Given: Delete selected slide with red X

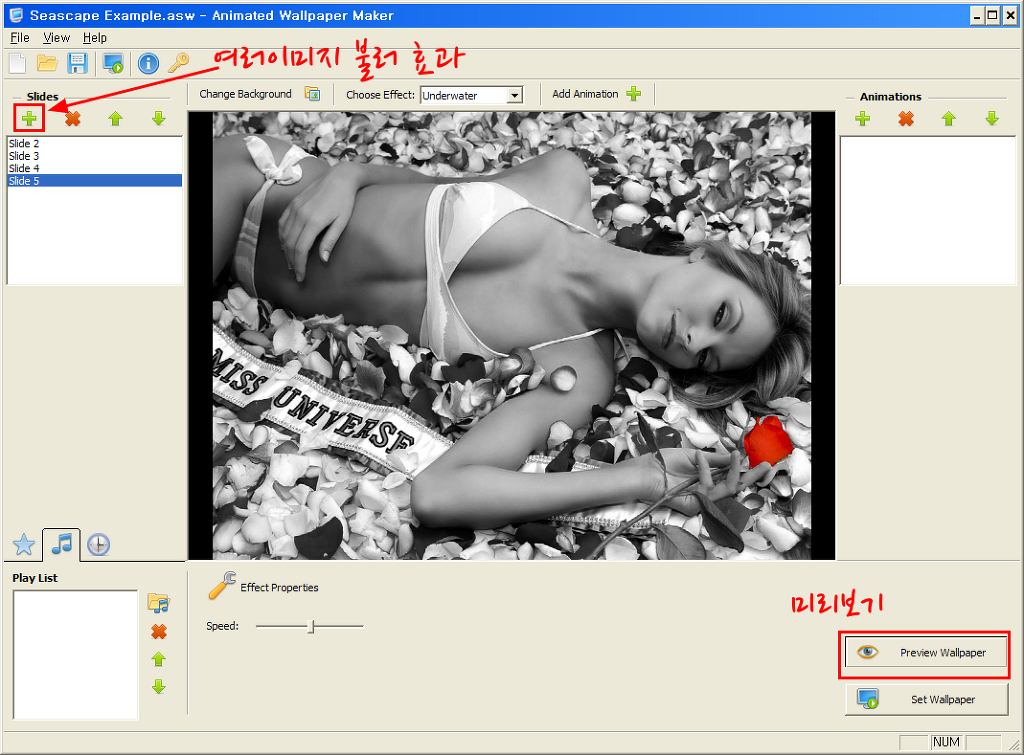Looking at the screenshot, I should 72,118.
